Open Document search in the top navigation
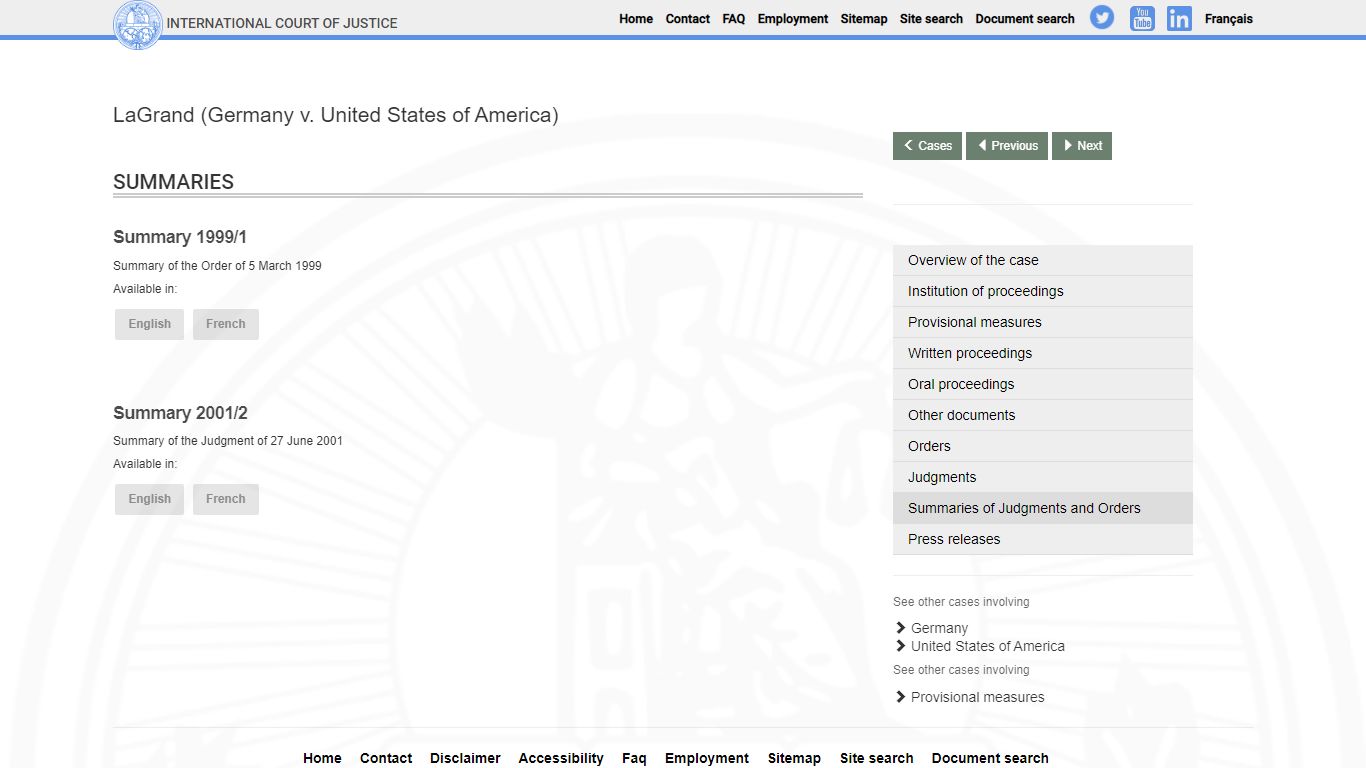The image size is (1366, 768). [1025, 19]
